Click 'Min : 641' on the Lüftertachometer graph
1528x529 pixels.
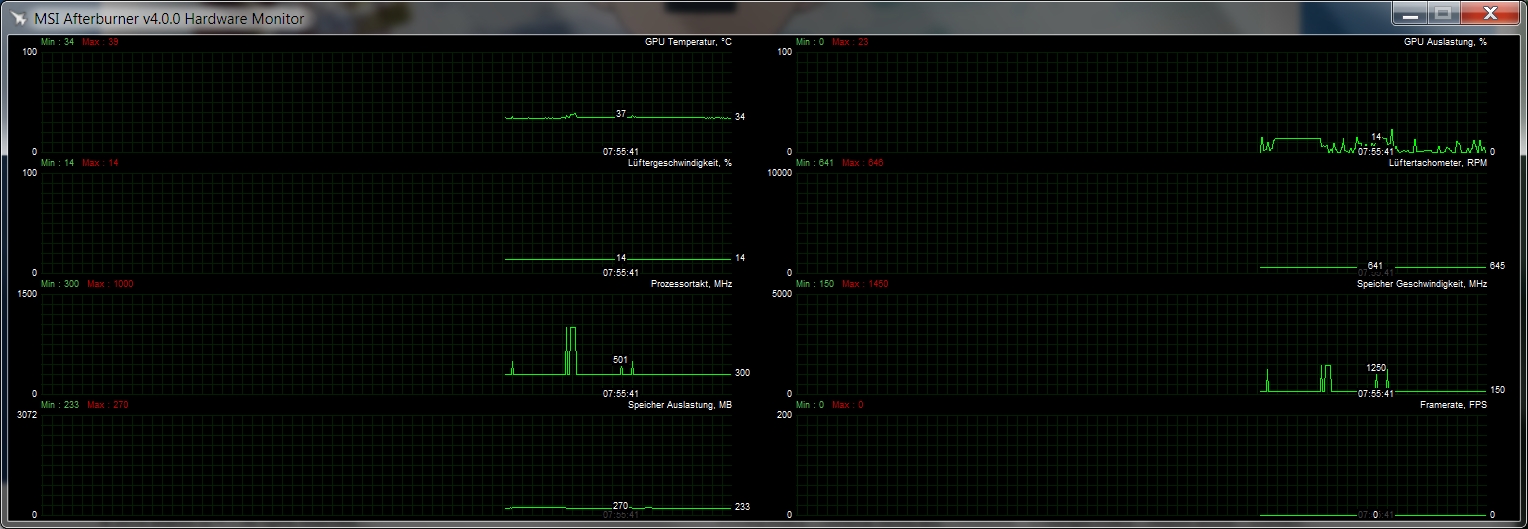815,163
